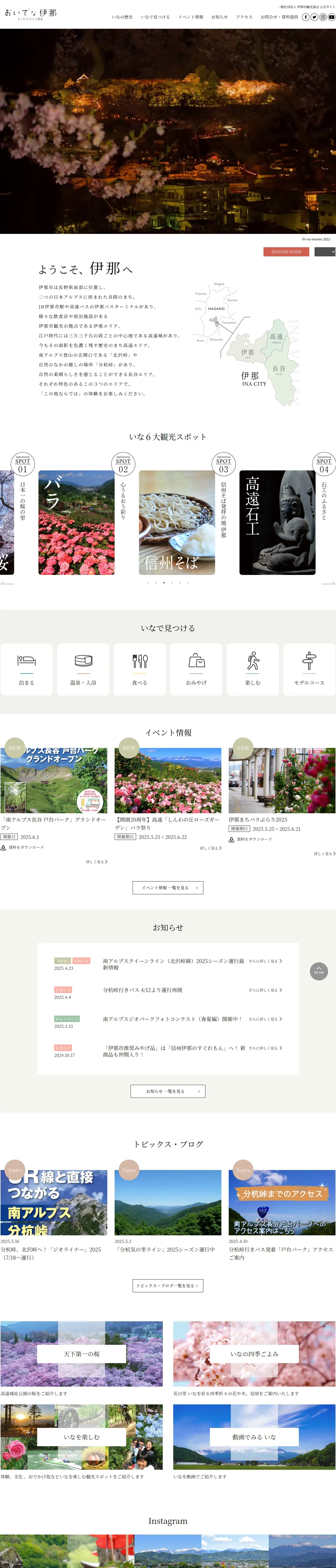This screenshot has height=1568, width=336.
Task: Open language selection dropdown beside English Guide
Action: tap(325, 251)
